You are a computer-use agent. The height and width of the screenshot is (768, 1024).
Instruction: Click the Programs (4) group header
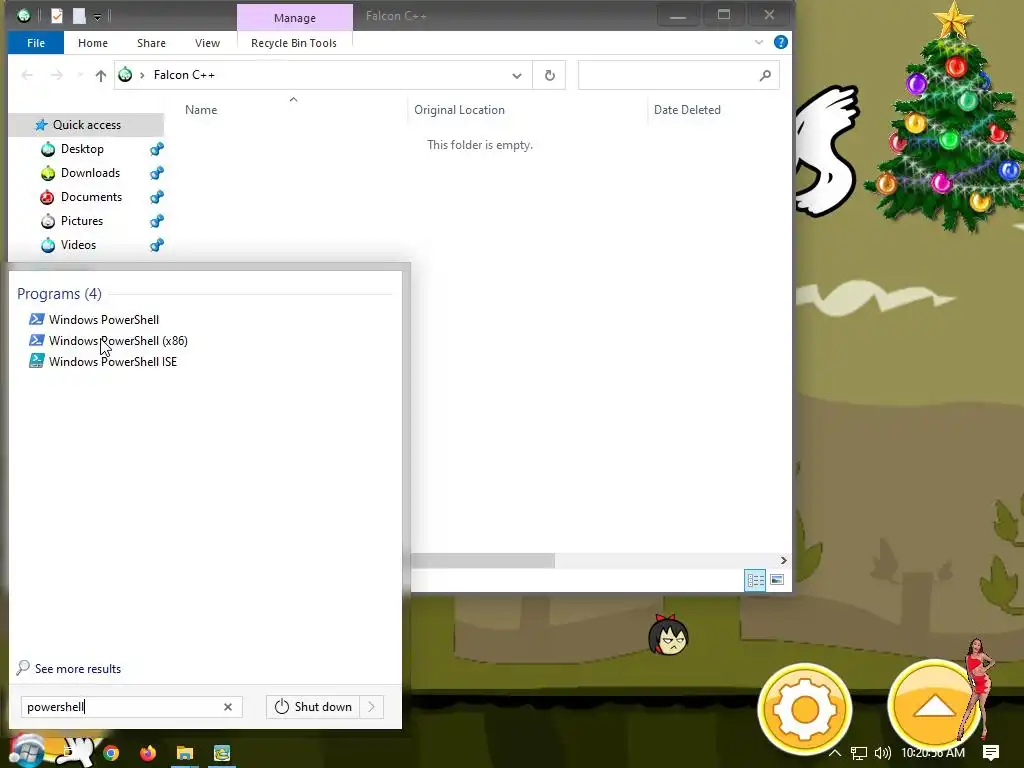[x=59, y=294]
